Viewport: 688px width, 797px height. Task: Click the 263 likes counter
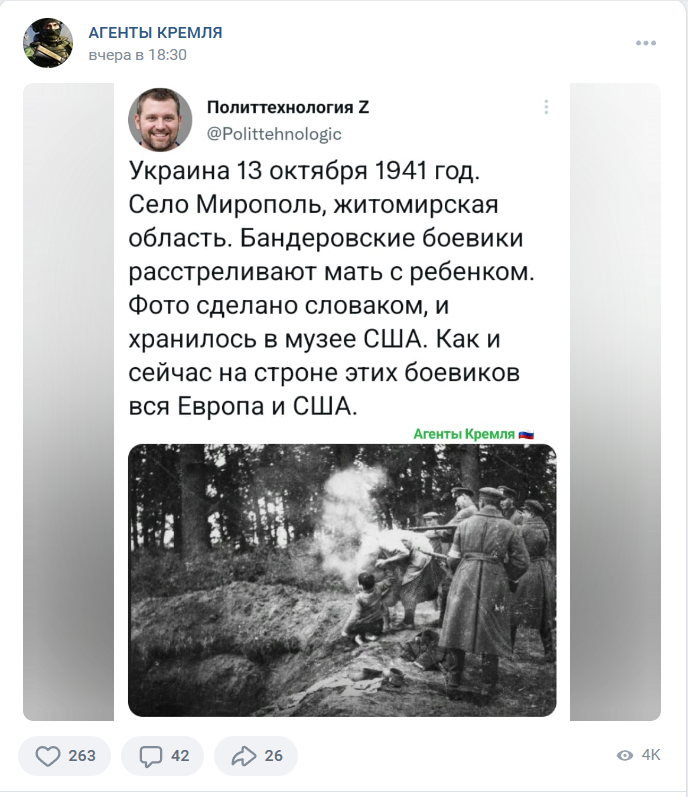[82, 756]
